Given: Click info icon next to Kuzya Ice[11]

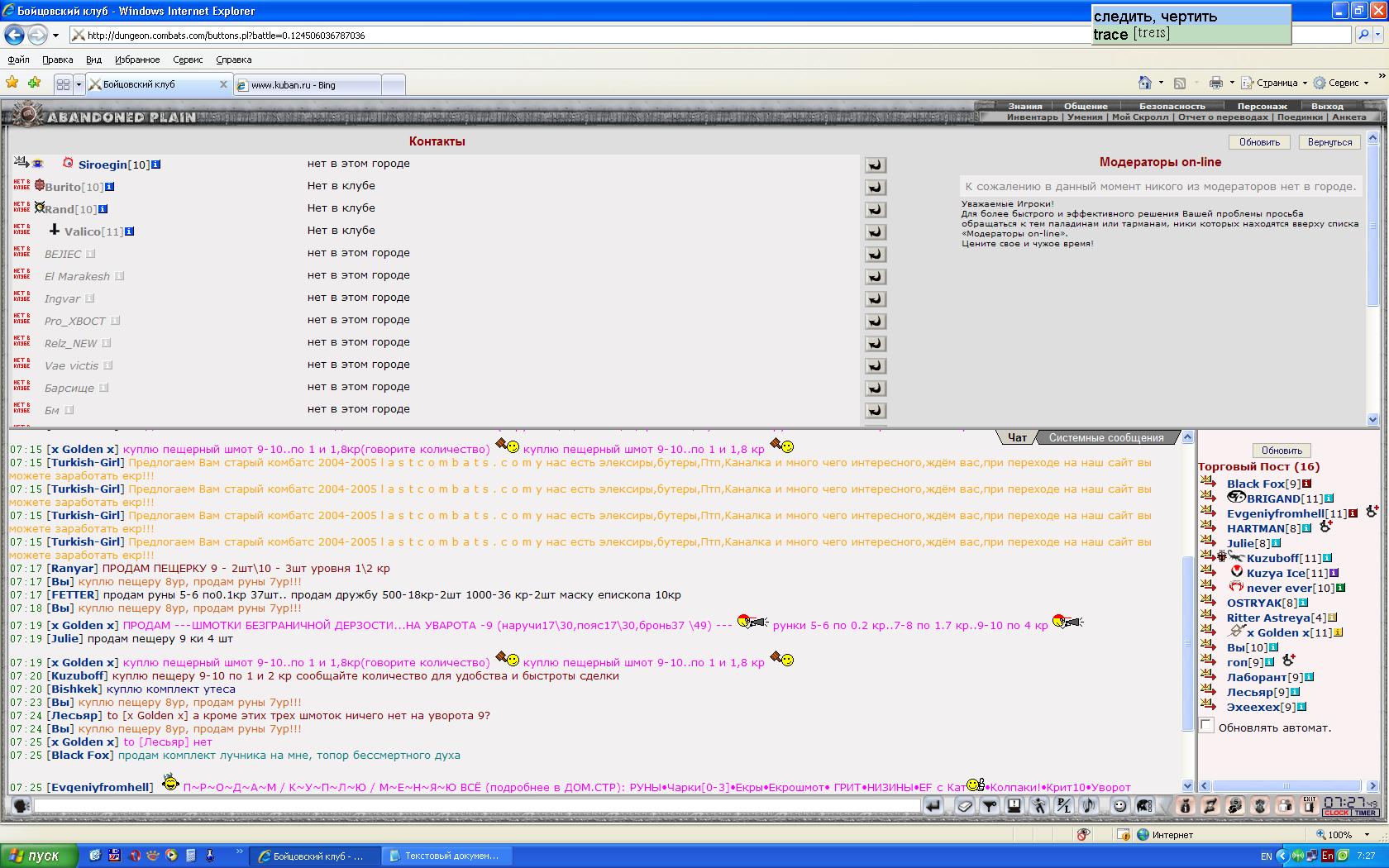Looking at the screenshot, I should [x=1334, y=573].
